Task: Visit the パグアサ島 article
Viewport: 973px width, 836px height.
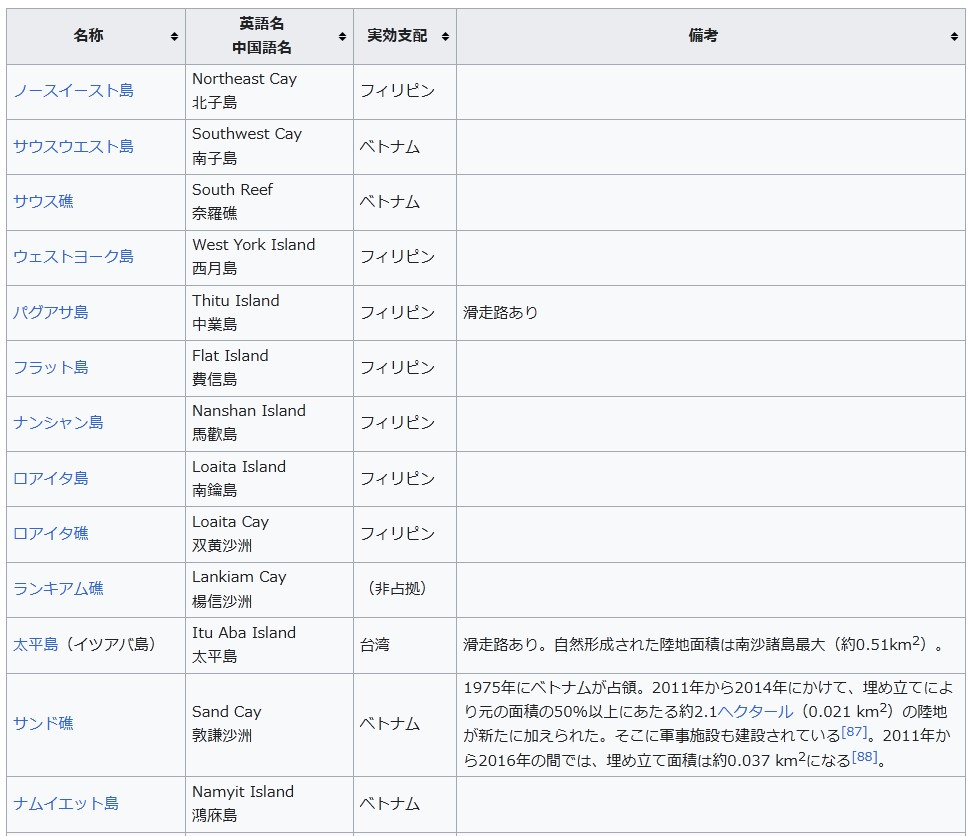Action: coord(51,312)
